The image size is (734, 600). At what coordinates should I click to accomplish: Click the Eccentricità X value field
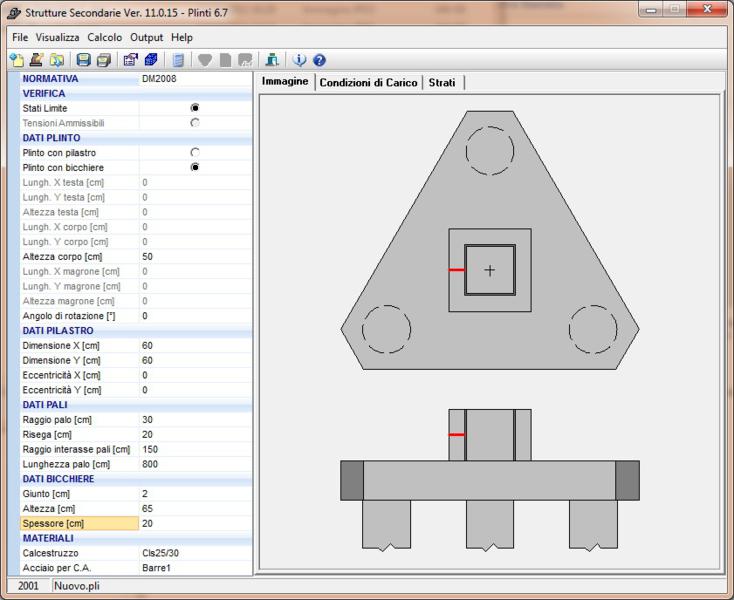(x=195, y=375)
